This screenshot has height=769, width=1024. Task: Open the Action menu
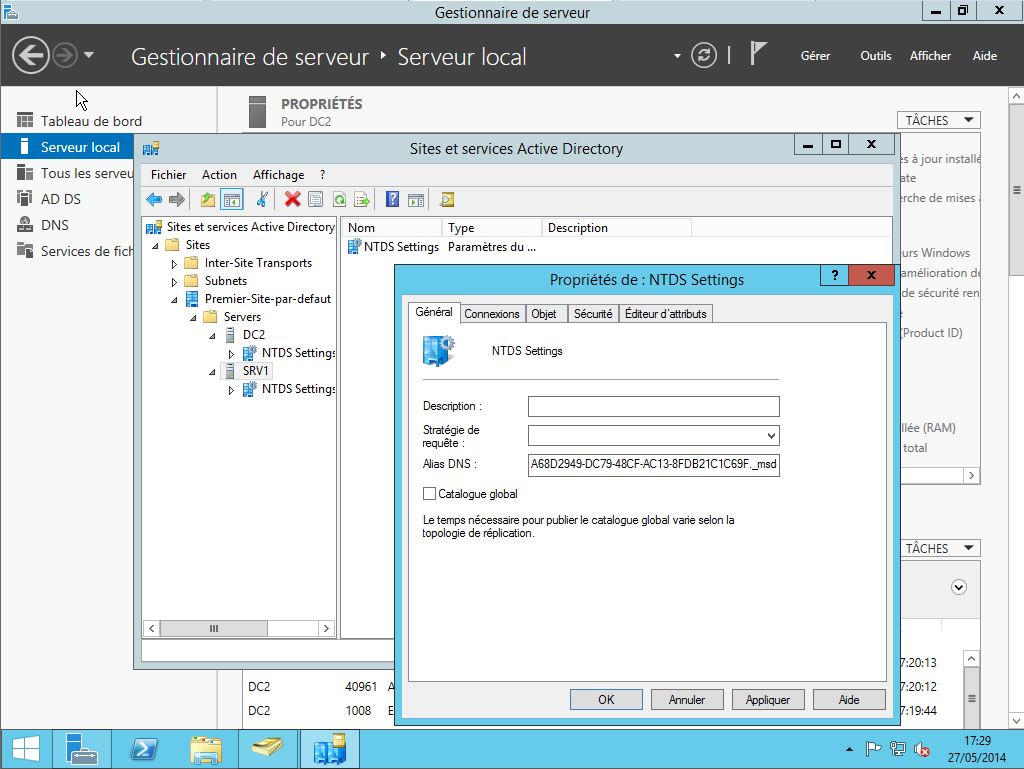point(219,175)
